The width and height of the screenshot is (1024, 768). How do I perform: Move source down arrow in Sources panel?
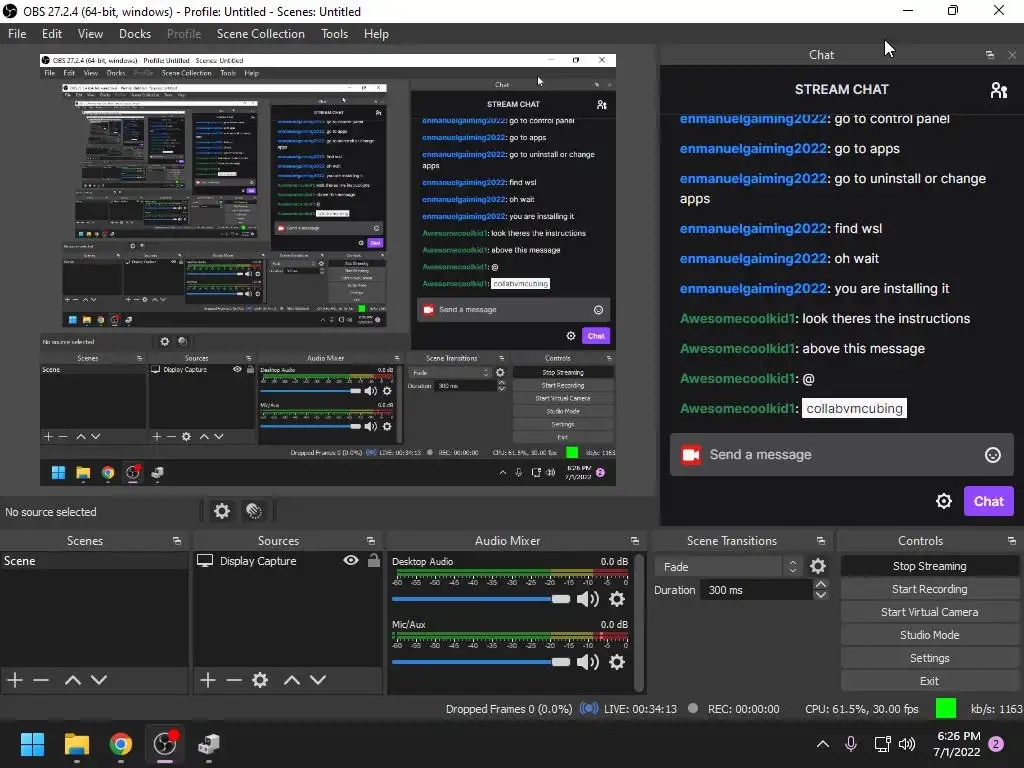(x=317, y=680)
